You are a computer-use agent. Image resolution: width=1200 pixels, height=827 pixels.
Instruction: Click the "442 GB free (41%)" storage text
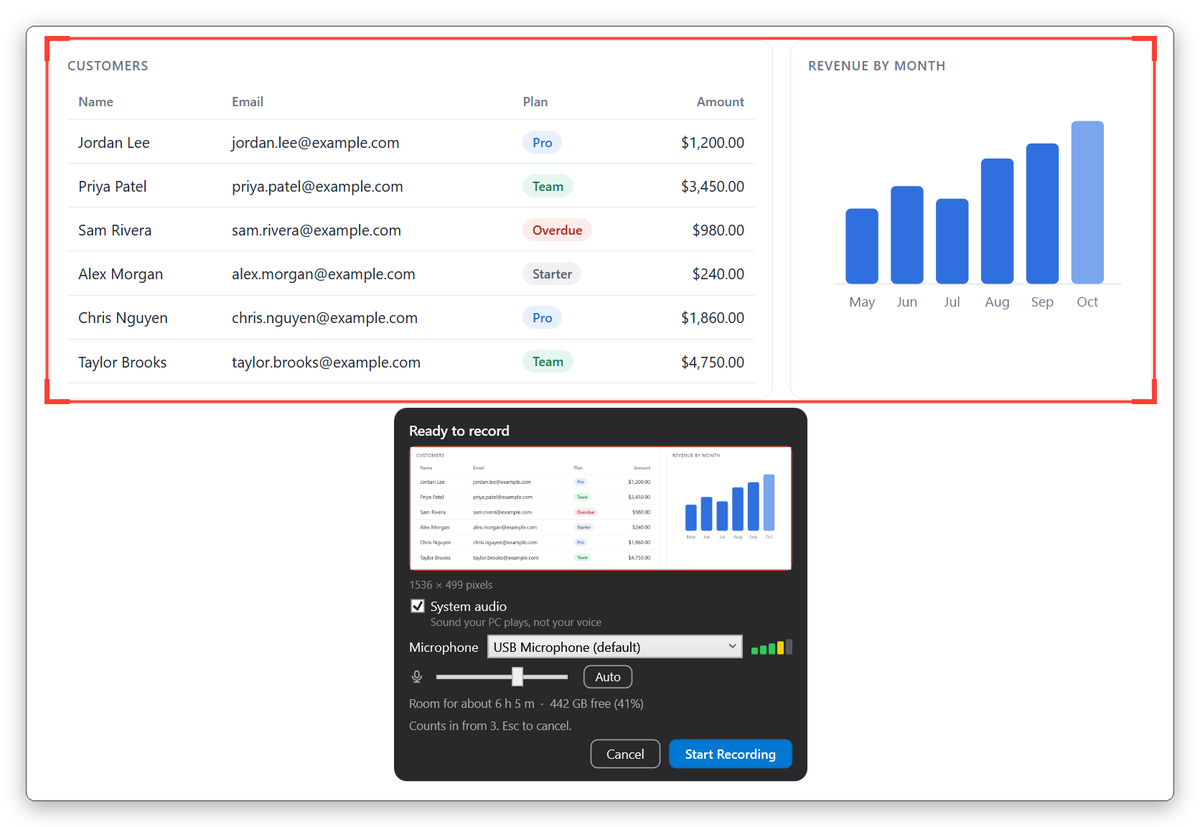point(597,703)
